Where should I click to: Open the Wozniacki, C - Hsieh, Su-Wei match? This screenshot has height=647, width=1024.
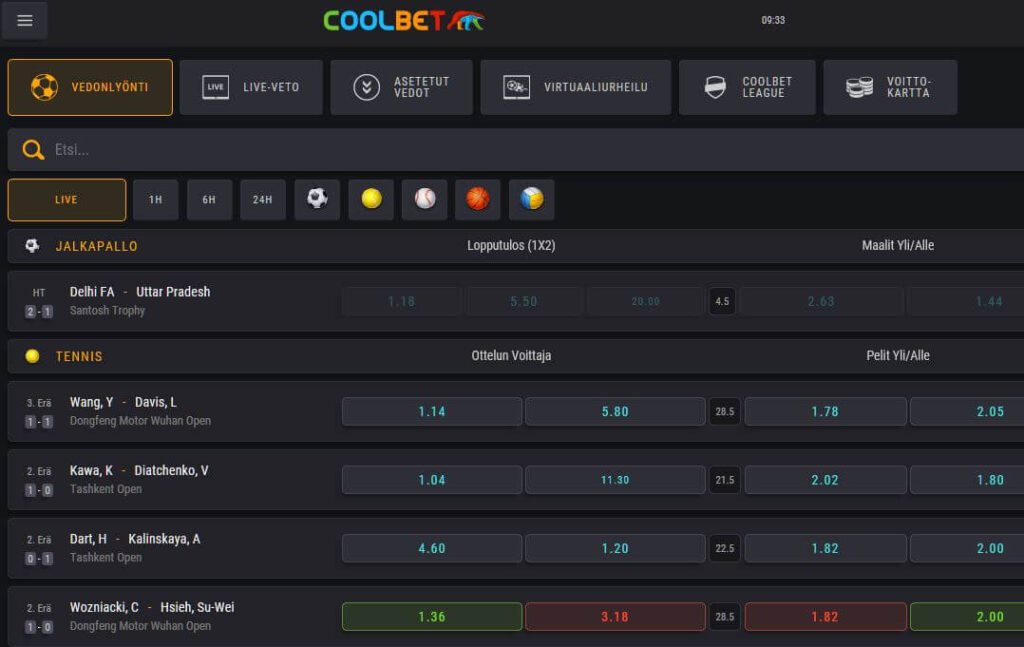pos(152,607)
